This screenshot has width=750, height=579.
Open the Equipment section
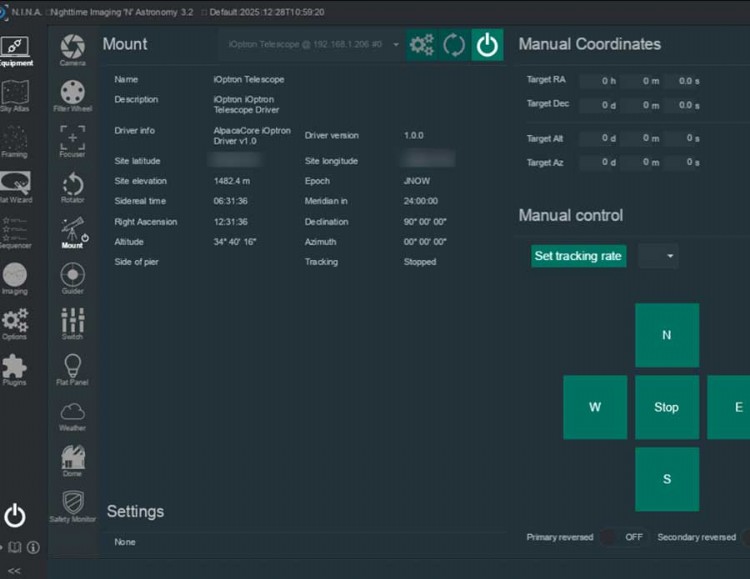[x=15, y=51]
